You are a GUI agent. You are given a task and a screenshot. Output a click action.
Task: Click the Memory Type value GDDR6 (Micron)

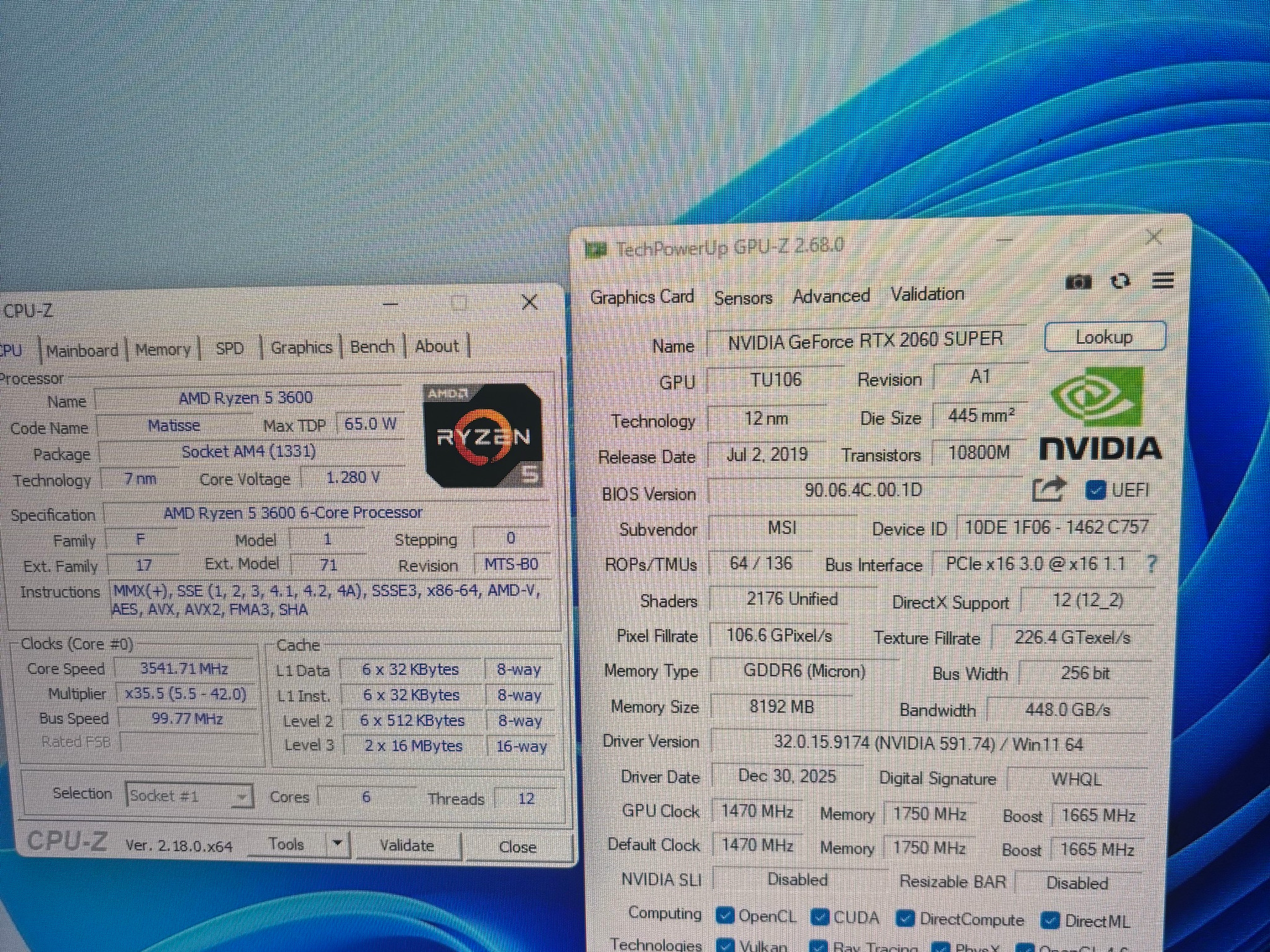click(x=804, y=671)
